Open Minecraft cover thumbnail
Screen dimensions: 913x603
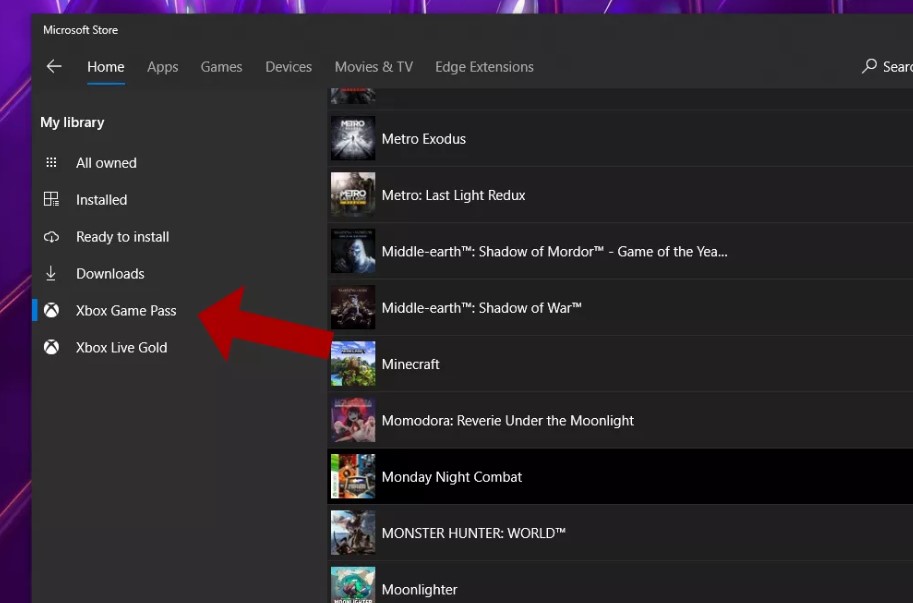coord(353,364)
